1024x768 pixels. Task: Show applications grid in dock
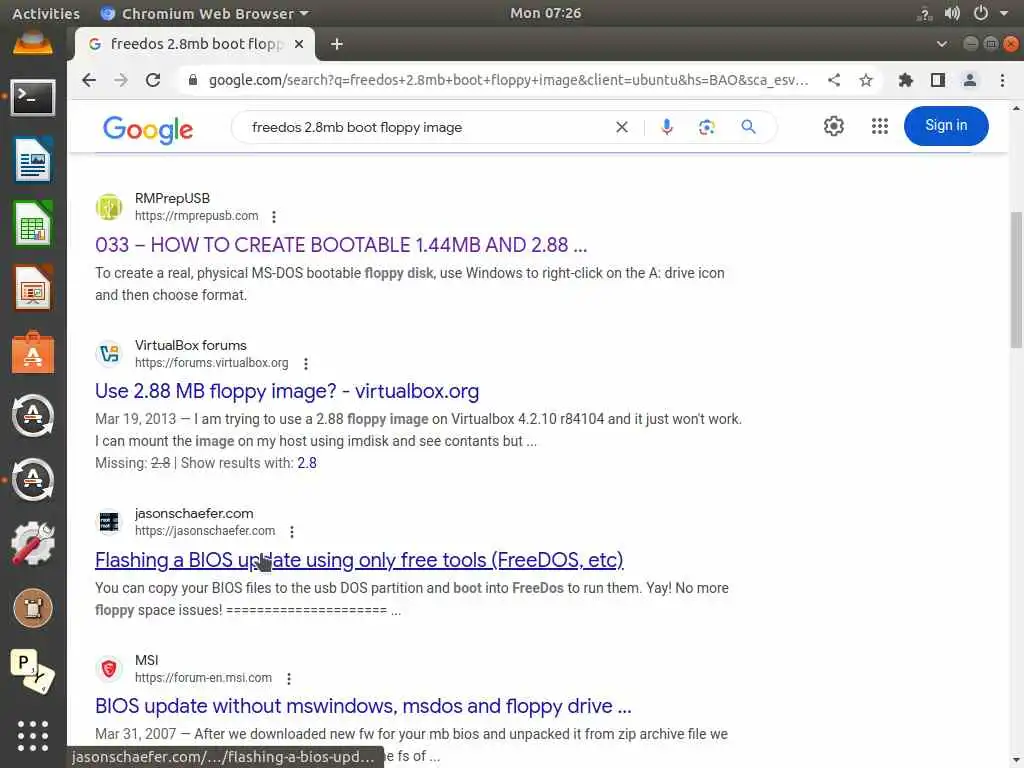point(33,736)
